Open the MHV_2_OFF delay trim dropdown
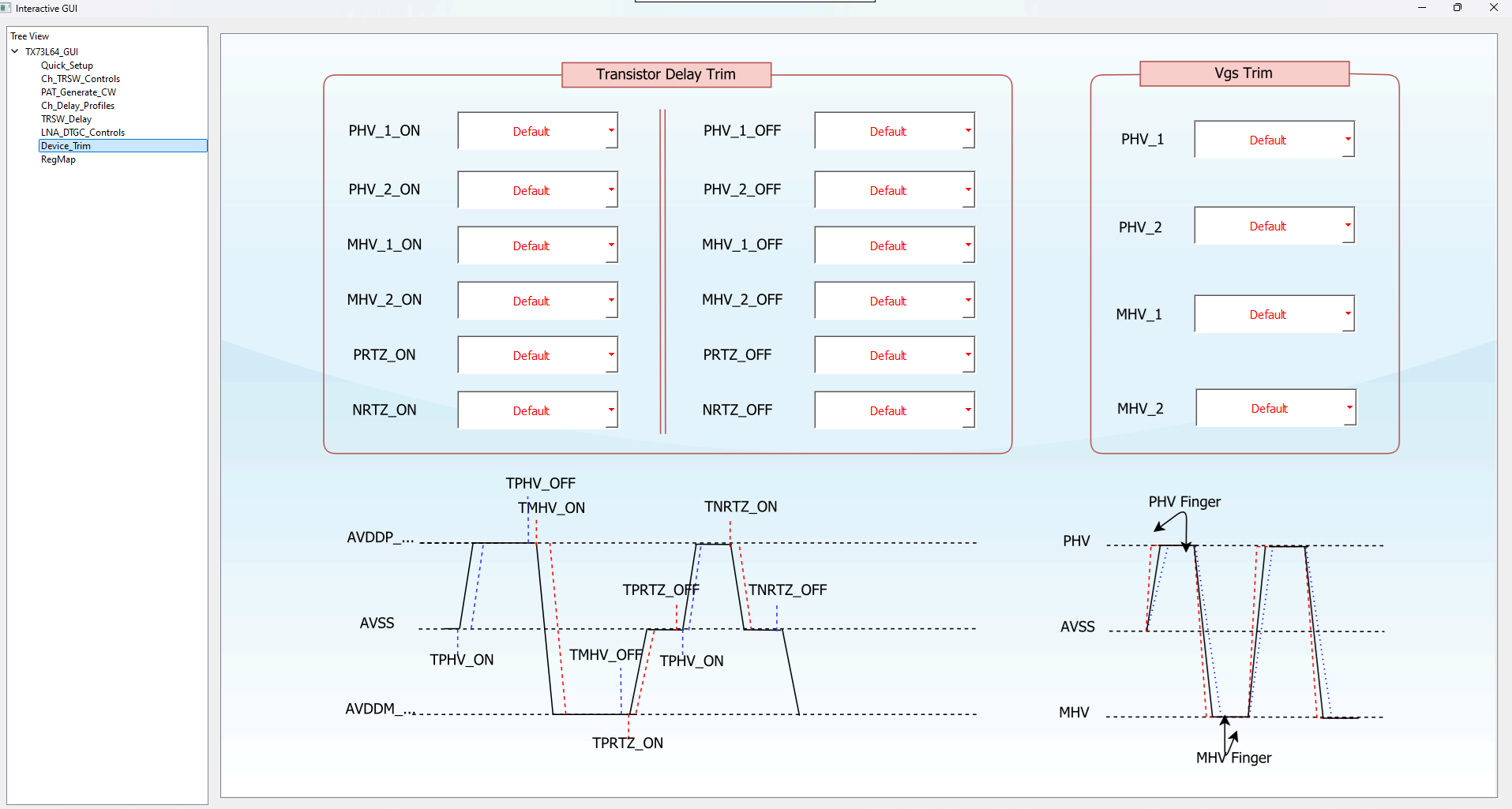 [x=894, y=300]
